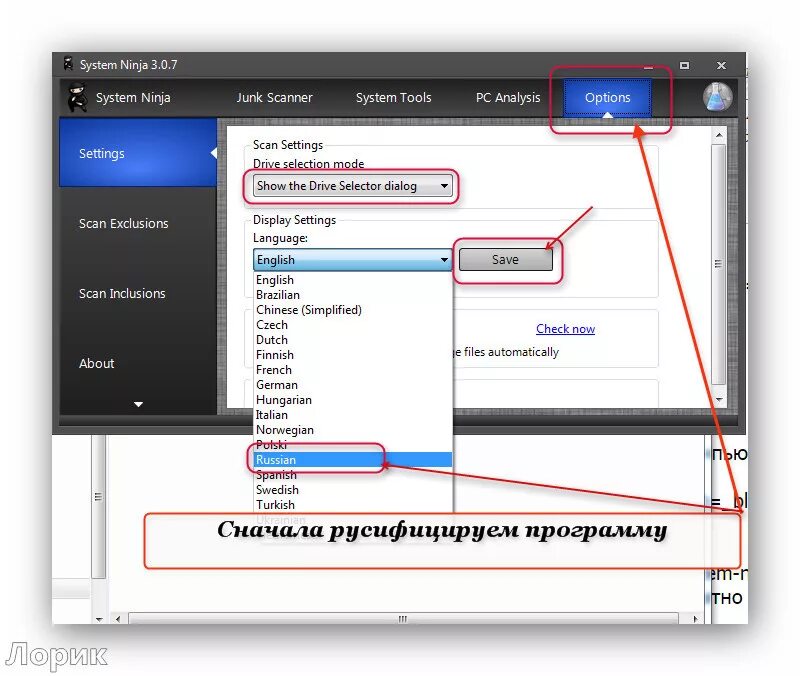The width and height of the screenshot is (800, 676).
Task: Choose Hungarian from language list
Action: [x=353, y=400]
